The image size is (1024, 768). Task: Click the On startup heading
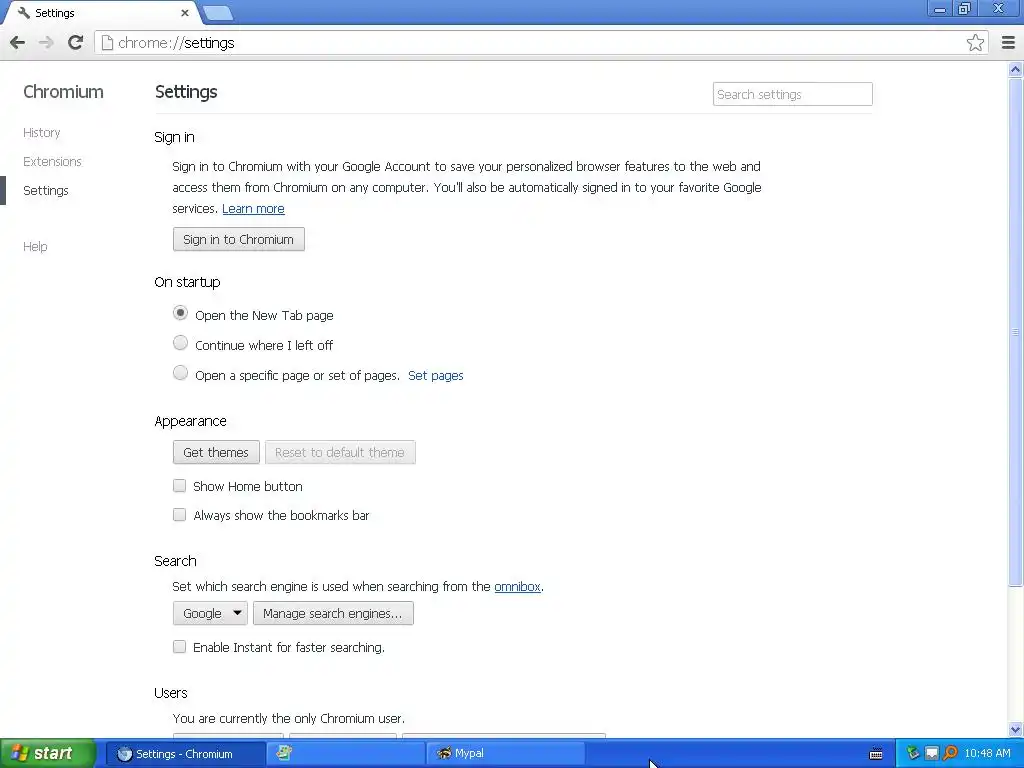(x=187, y=282)
